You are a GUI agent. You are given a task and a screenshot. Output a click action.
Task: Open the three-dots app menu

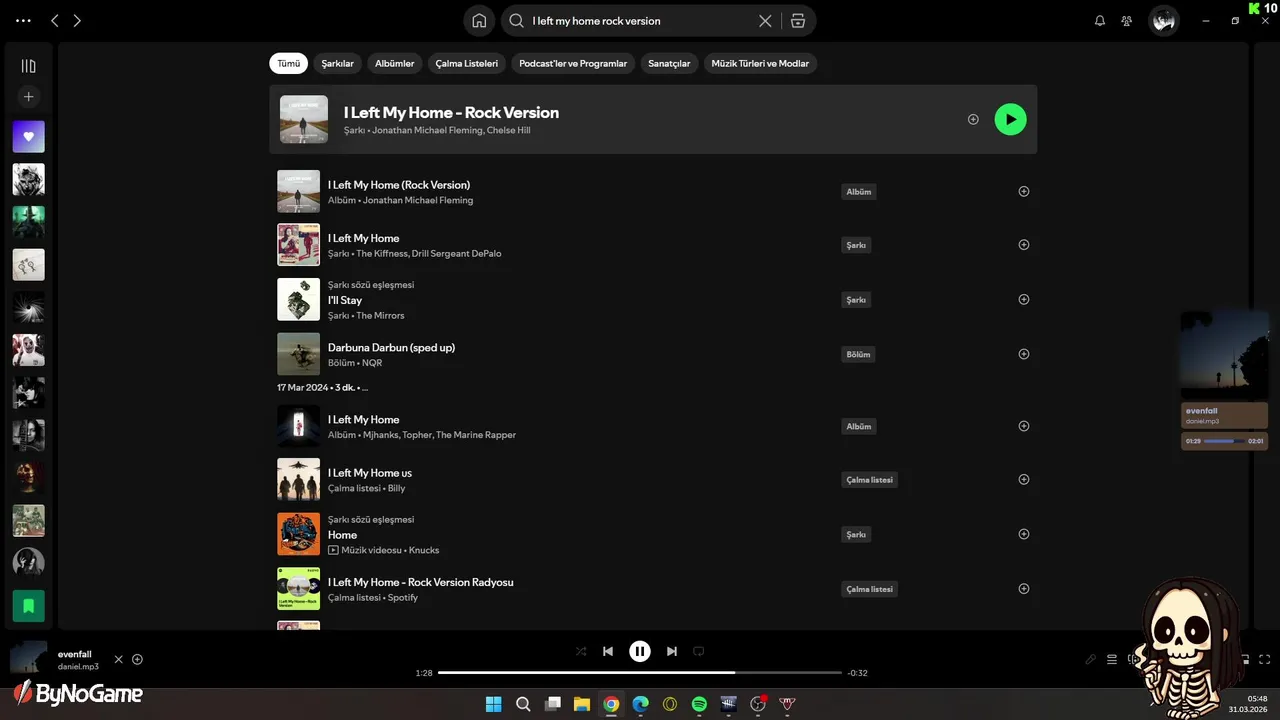pyautogui.click(x=23, y=20)
